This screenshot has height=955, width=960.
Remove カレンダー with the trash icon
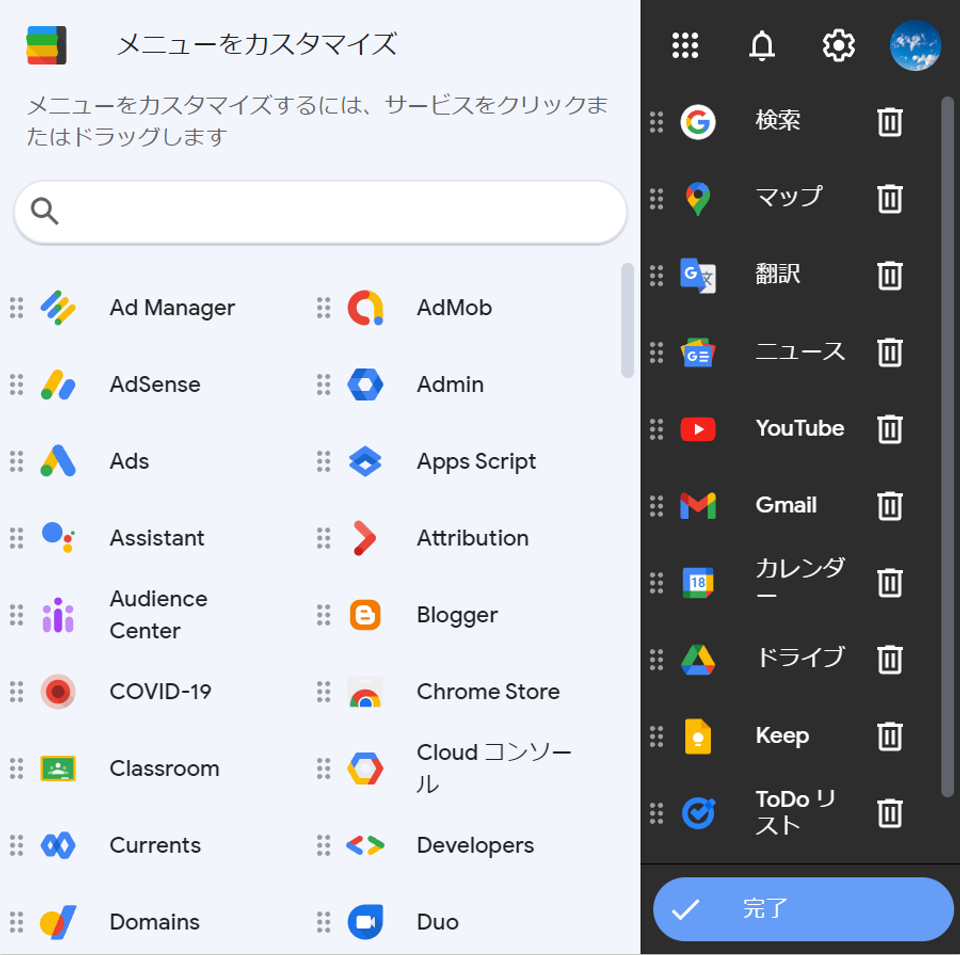890,583
